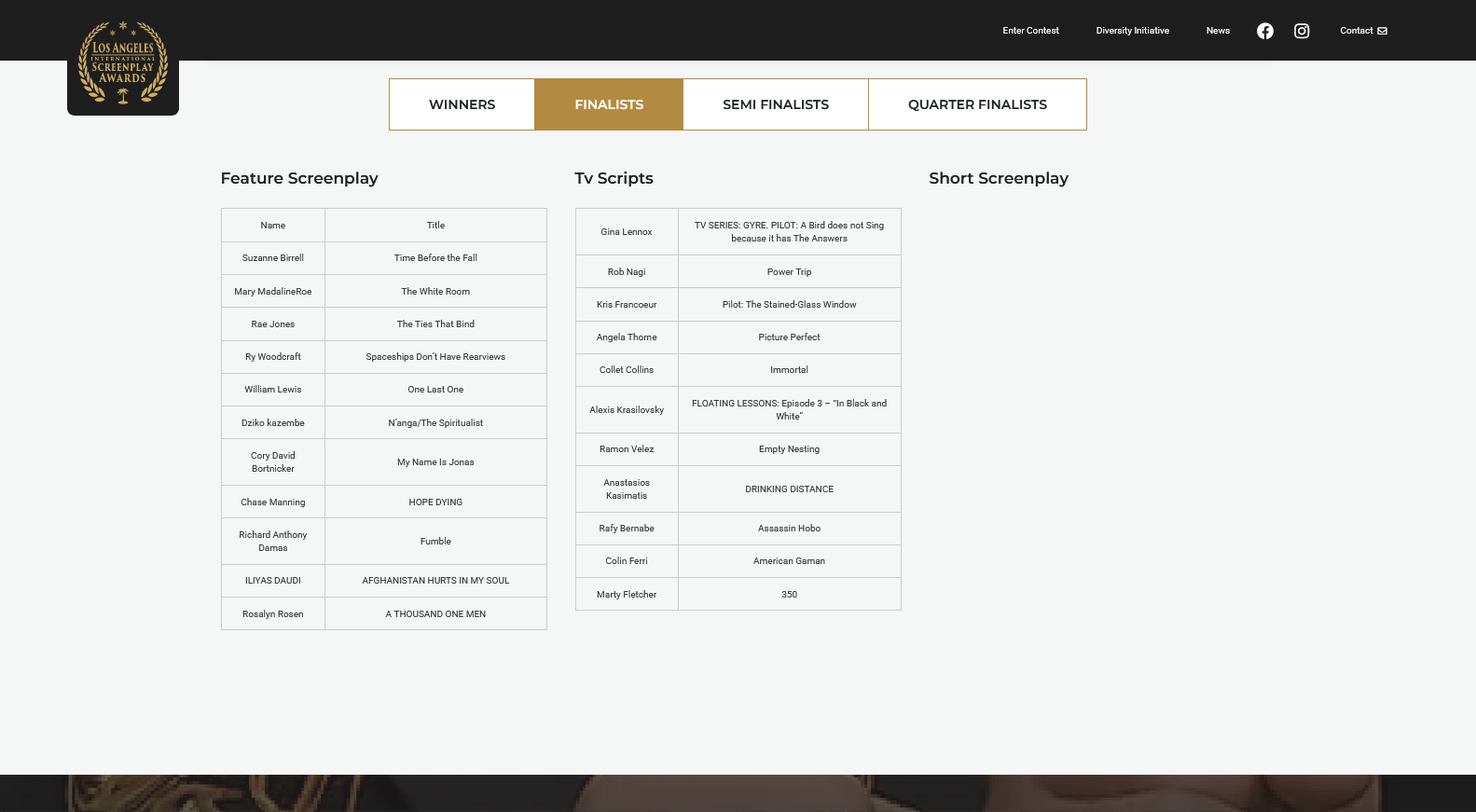1476x812 pixels.
Task: Click the Los Angeles Screenplay Awards logo
Action: click(123, 62)
